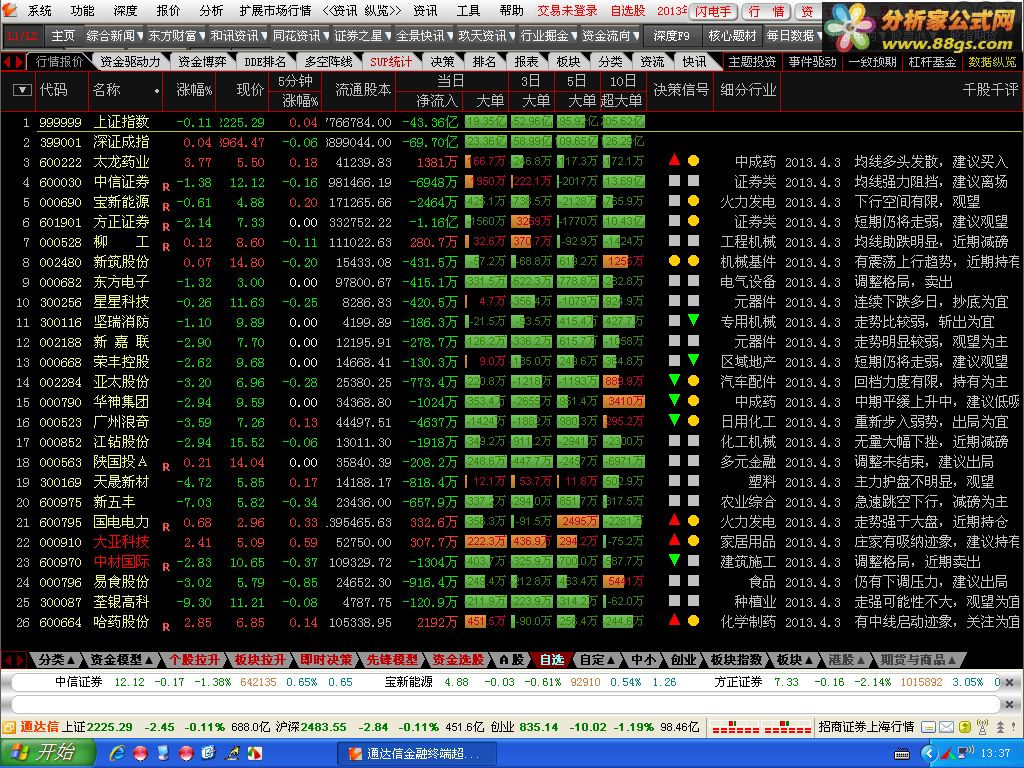Open the 工具 menu
The image size is (1024, 768).
[468, 10]
